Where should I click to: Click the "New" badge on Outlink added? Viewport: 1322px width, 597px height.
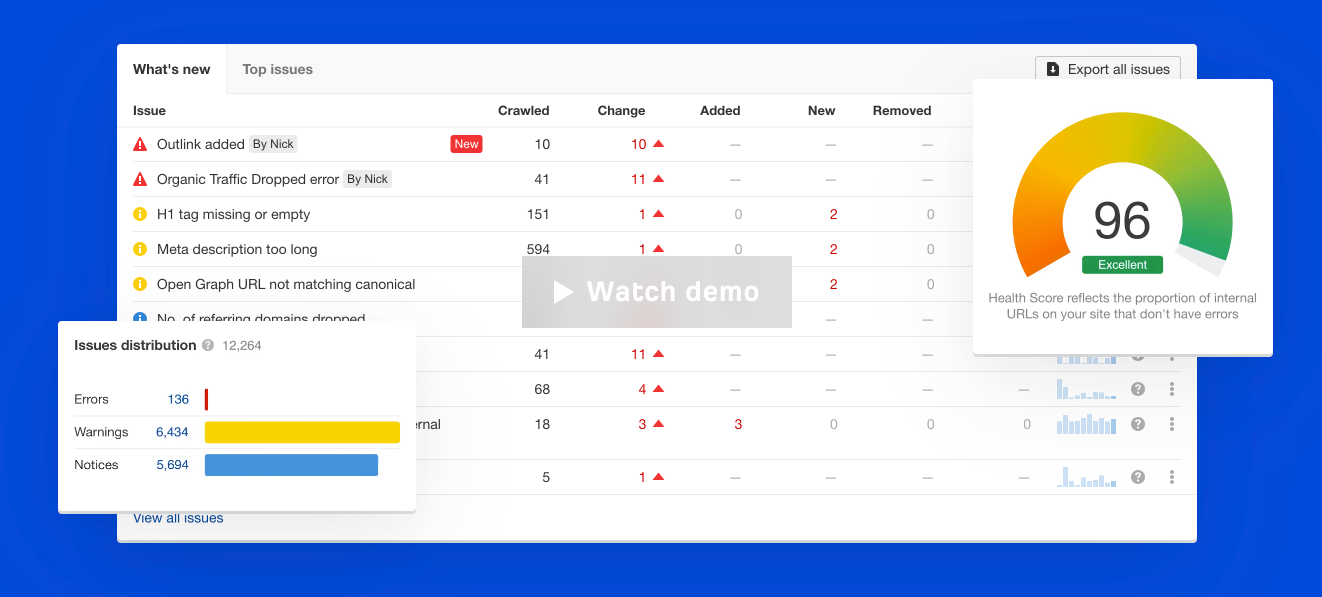click(466, 143)
